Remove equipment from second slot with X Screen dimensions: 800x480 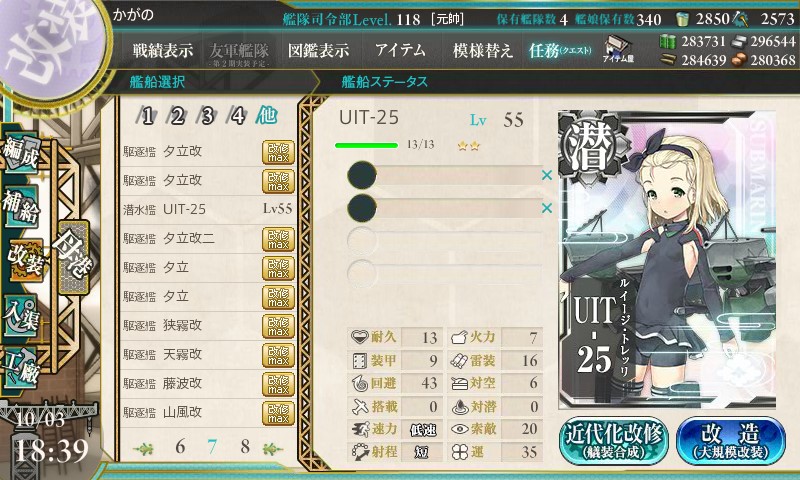click(x=547, y=208)
